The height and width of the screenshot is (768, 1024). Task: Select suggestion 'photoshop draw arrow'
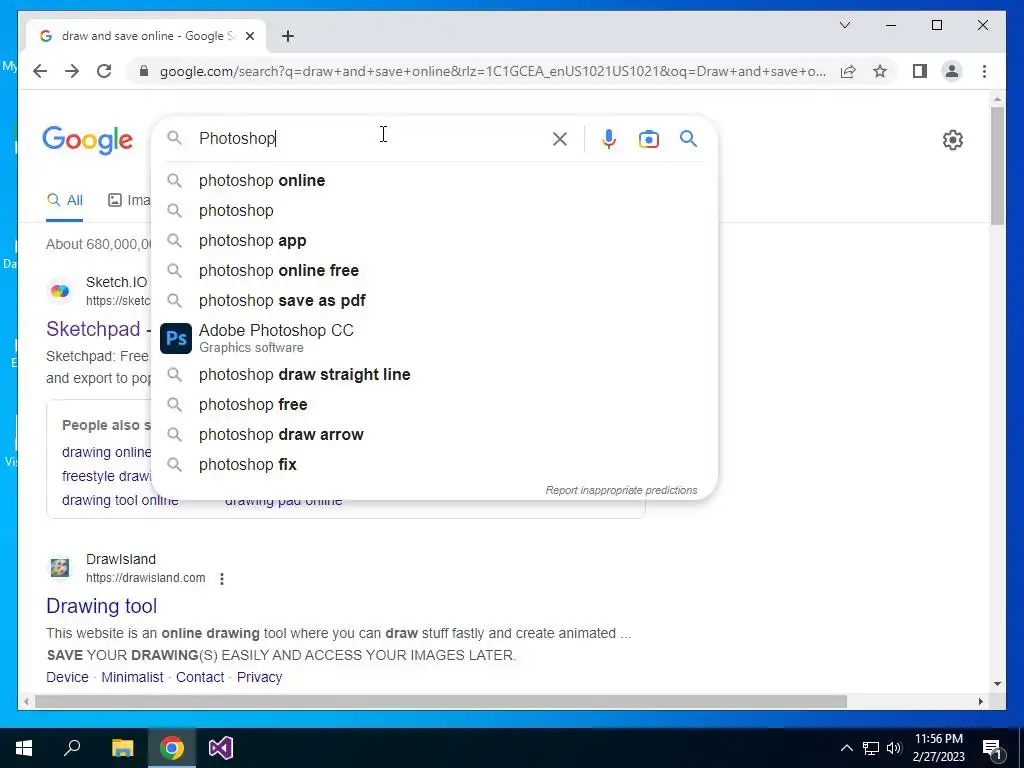click(434, 434)
